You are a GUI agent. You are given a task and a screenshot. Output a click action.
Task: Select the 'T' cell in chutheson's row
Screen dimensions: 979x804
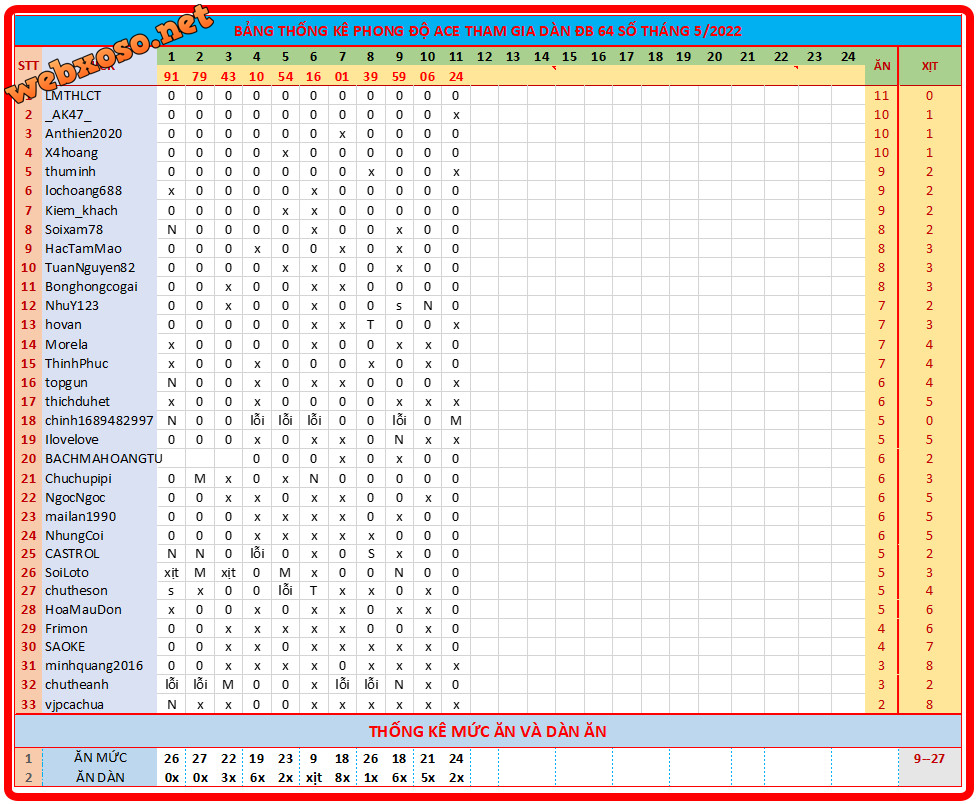pyautogui.click(x=313, y=591)
